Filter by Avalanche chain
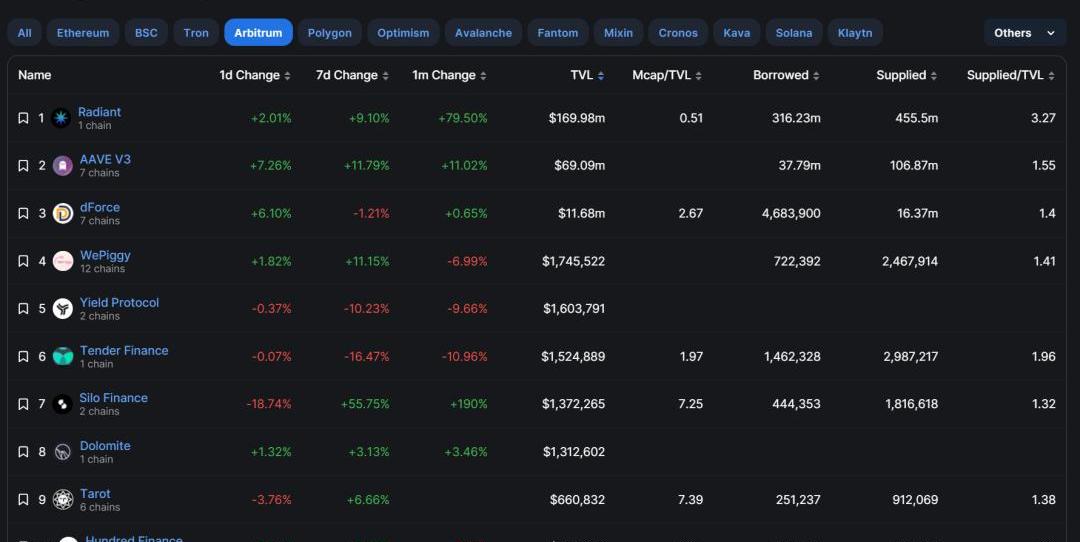The height and width of the screenshot is (542, 1080). click(x=483, y=32)
